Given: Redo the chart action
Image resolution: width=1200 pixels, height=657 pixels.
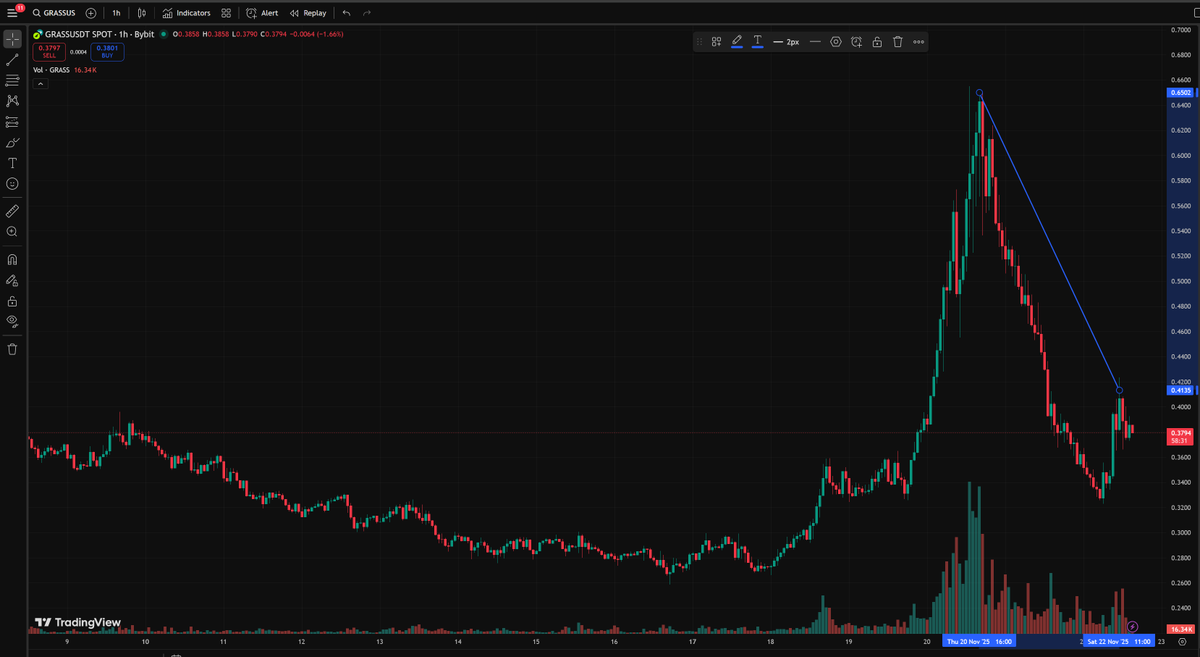Looking at the screenshot, I should point(367,13).
